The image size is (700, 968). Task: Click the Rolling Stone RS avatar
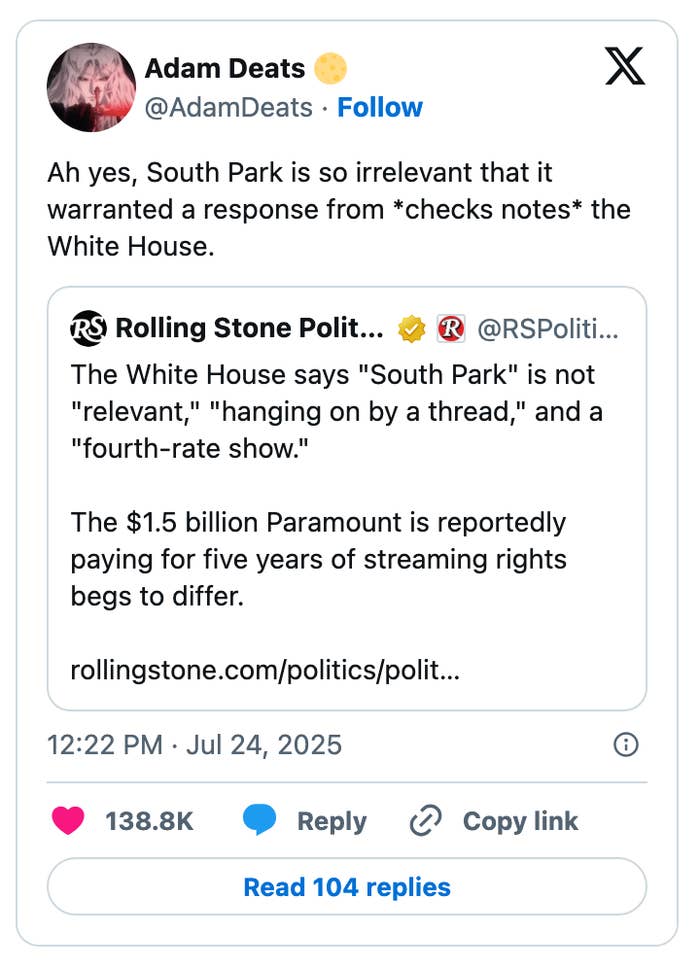coord(87,328)
